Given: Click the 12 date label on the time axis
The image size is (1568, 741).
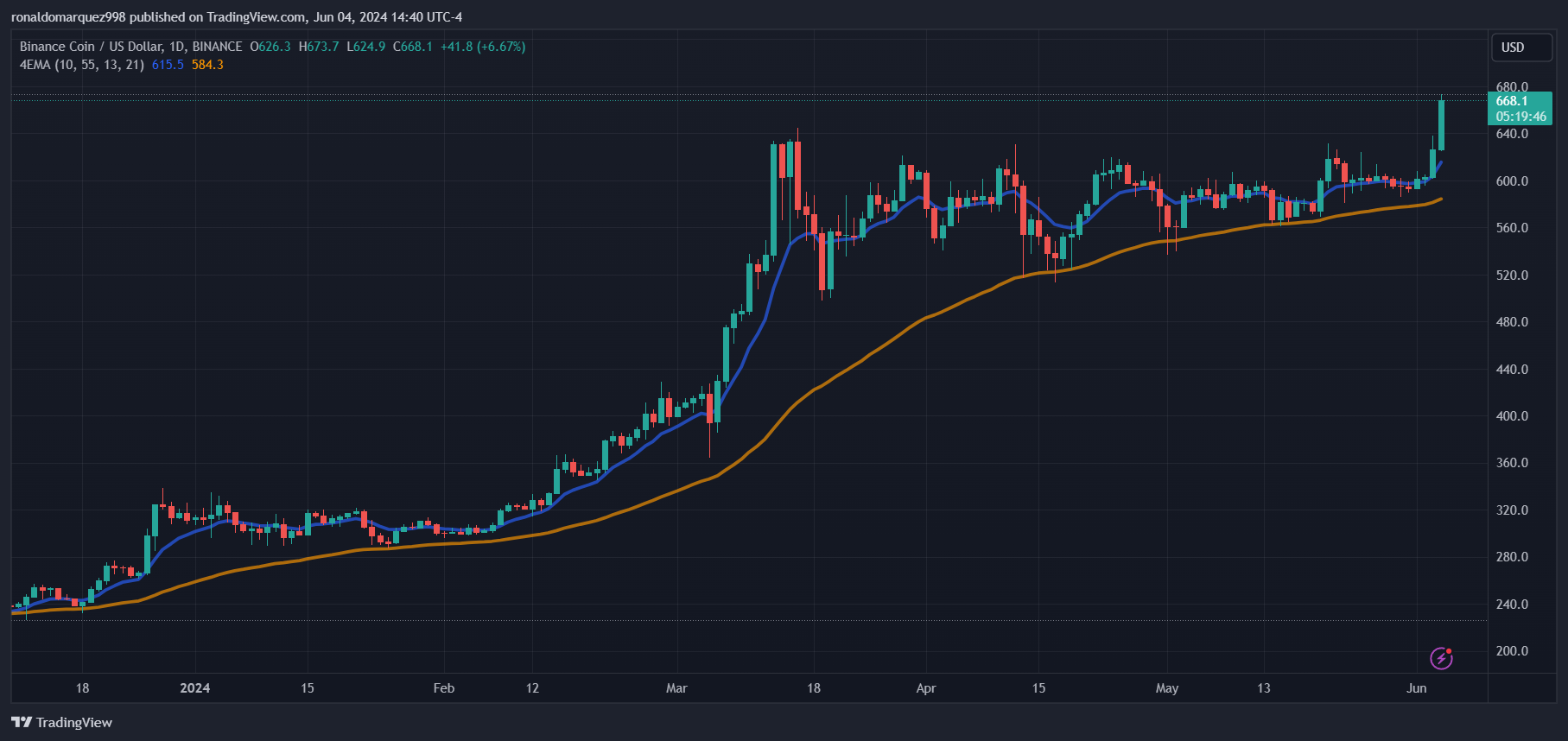Looking at the screenshot, I should (532, 688).
